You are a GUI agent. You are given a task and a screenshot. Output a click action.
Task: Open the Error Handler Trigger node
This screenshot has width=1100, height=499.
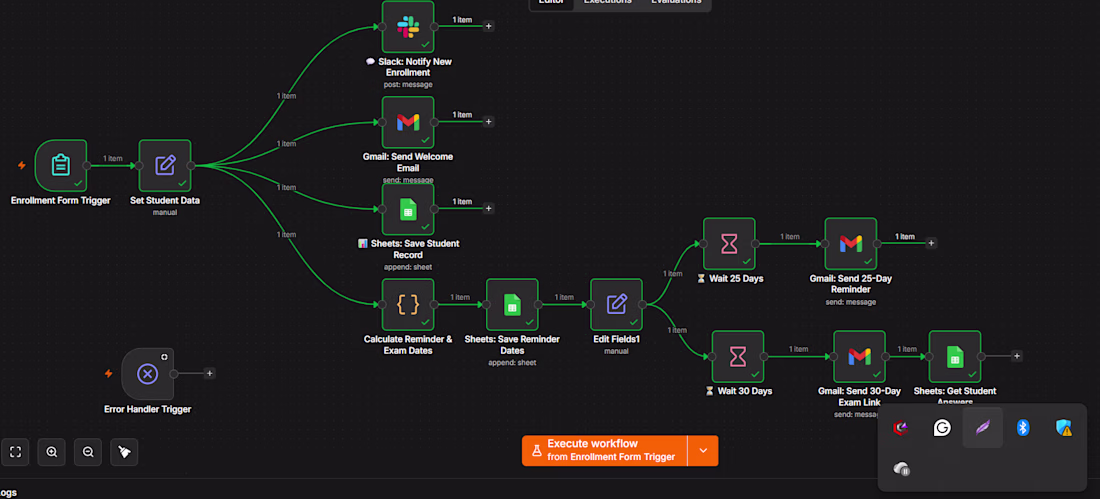[147, 374]
